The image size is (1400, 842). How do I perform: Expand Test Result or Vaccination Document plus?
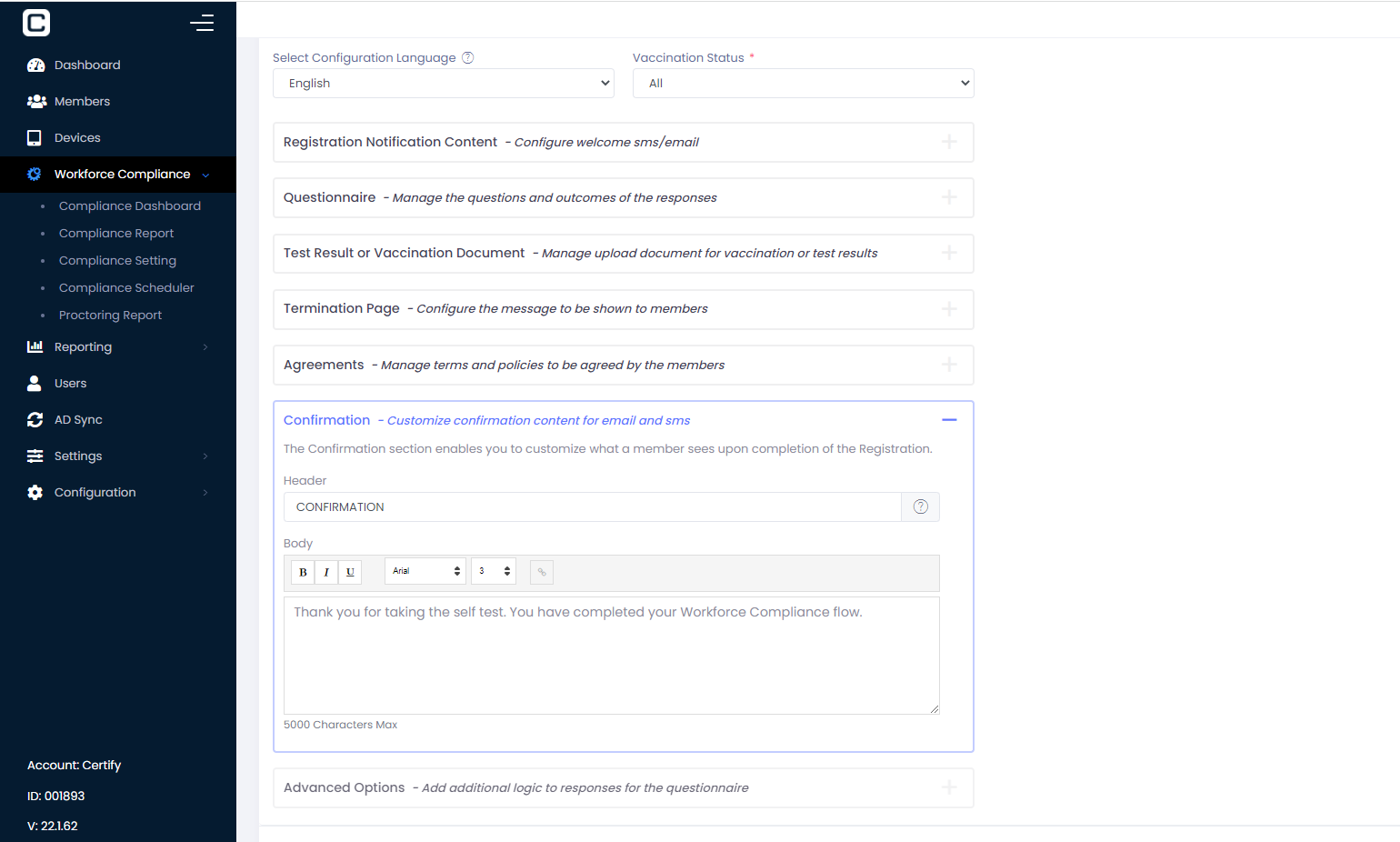coord(949,253)
